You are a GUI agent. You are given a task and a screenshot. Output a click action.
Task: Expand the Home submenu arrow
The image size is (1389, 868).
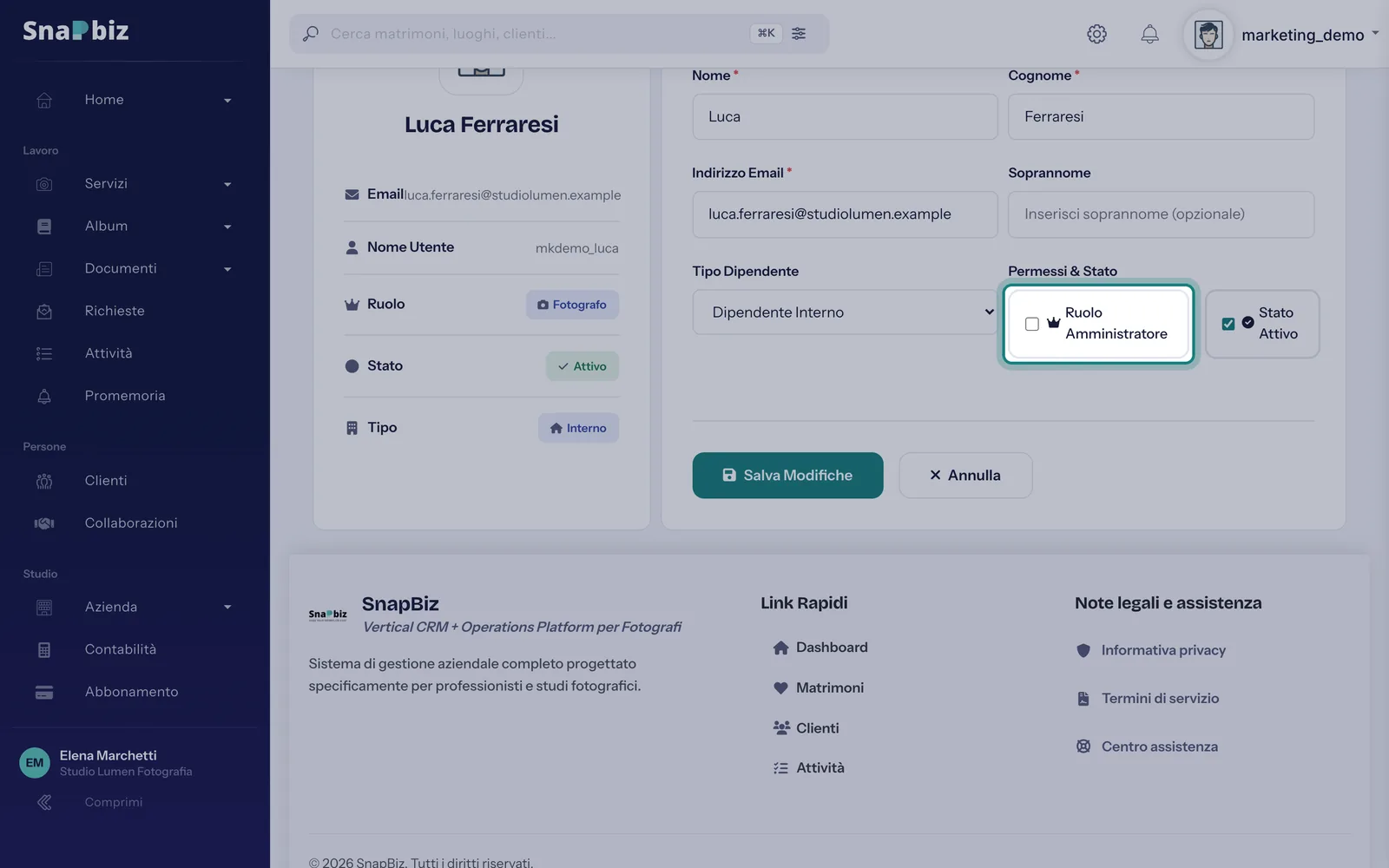point(227,101)
